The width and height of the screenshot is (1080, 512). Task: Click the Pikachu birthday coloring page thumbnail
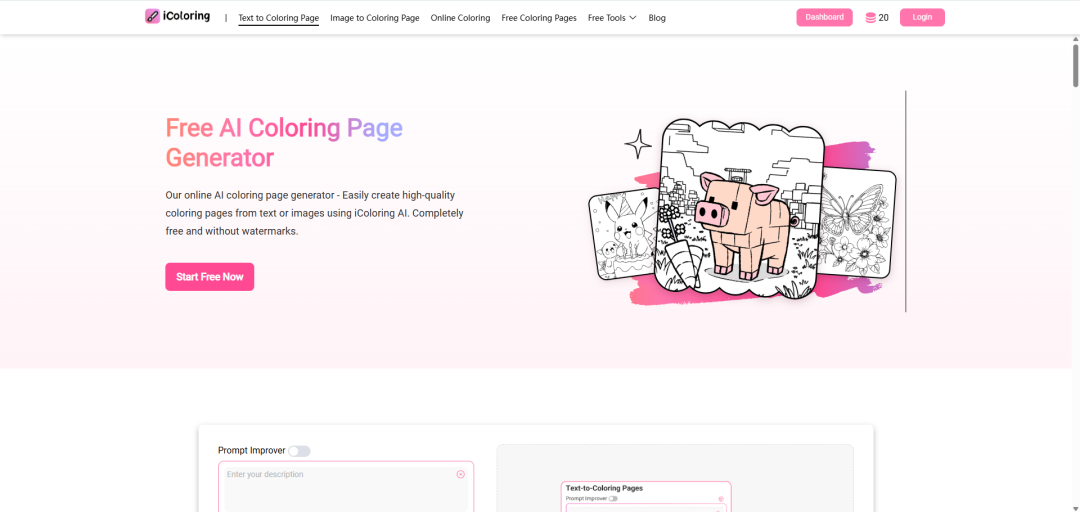pos(624,236)
